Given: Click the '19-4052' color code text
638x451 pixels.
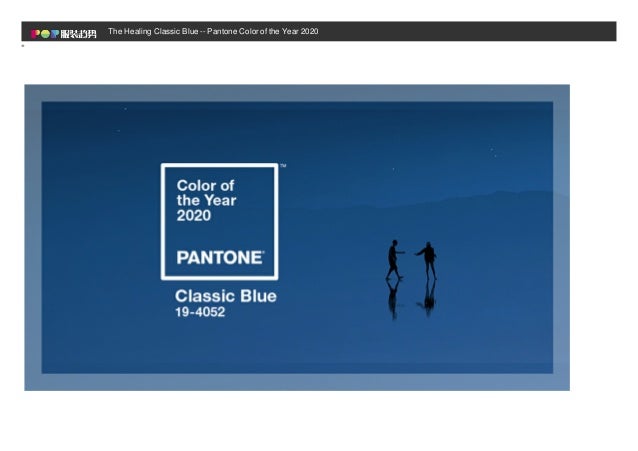Looking at the screenshot, I should click(x=200, y=312).
